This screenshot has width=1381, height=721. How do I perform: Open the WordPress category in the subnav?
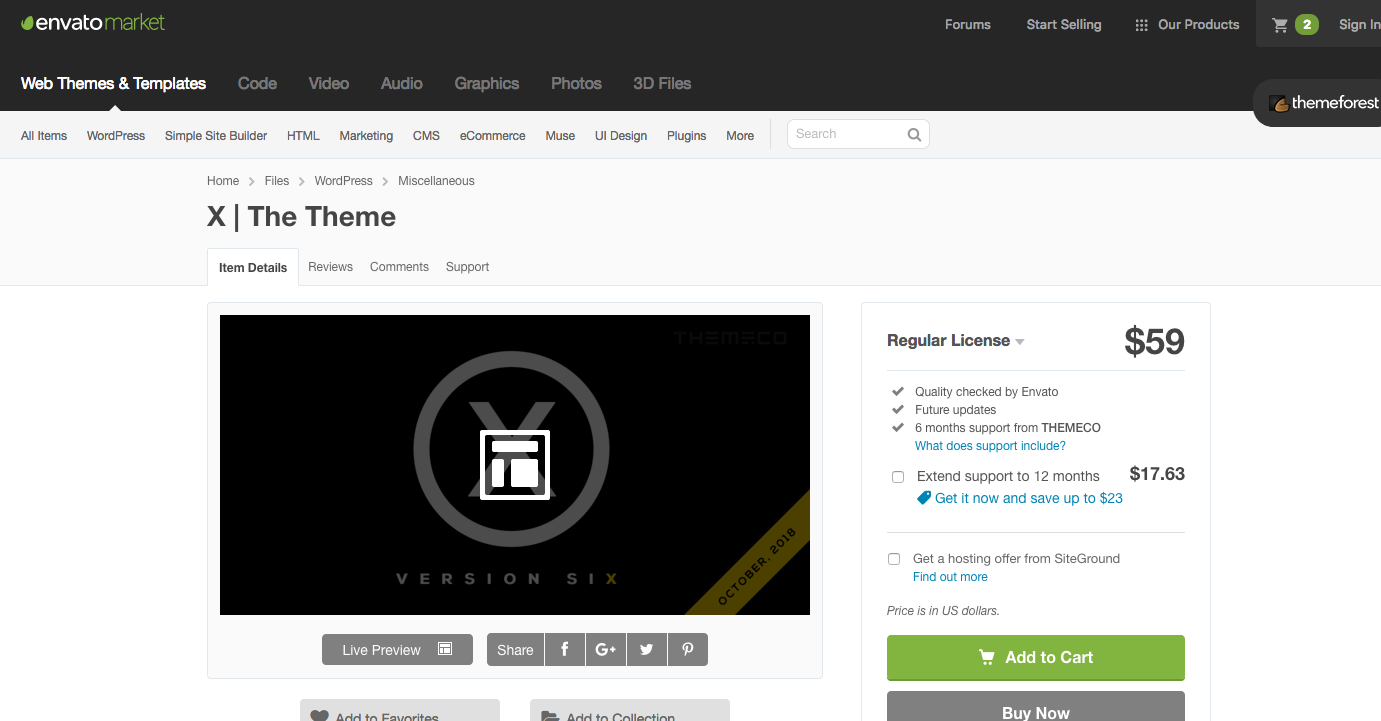[x=116, y=136]
